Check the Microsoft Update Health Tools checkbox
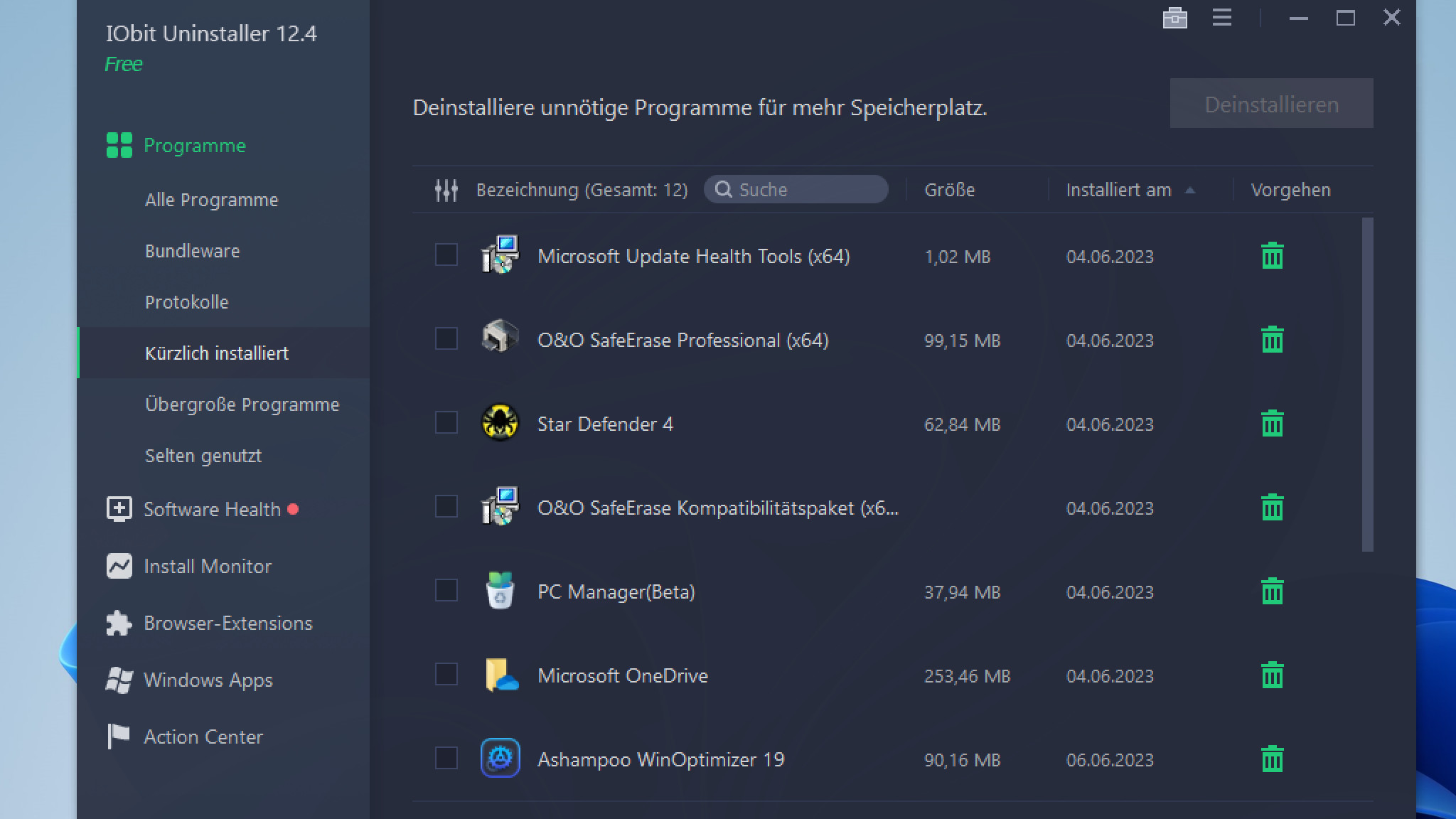This screenshot has width=1456, height=819. coord(446,255)
